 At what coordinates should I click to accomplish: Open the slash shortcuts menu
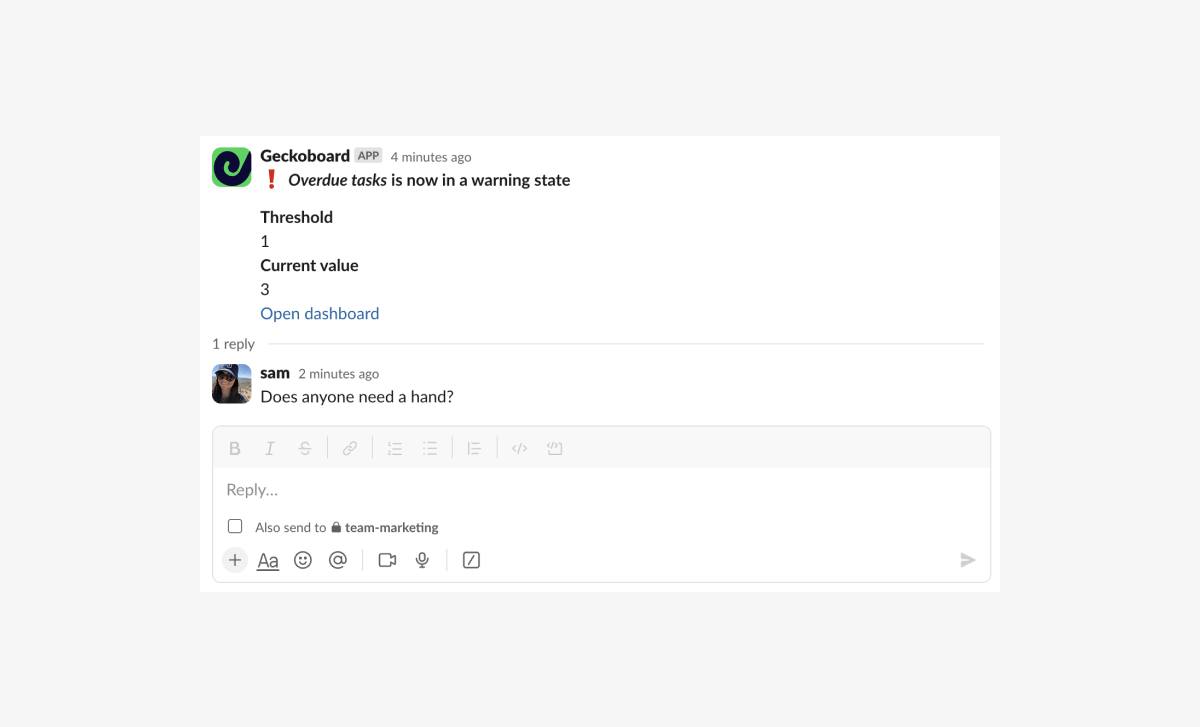point(472,560)
